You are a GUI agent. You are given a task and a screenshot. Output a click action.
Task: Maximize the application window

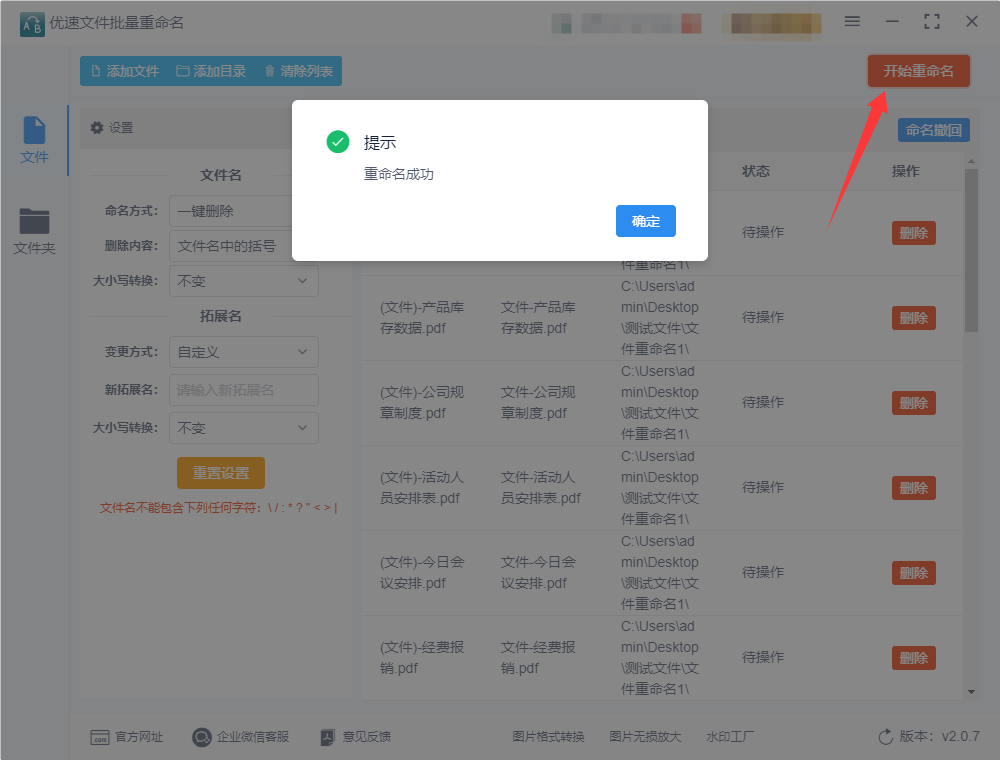[x=932, y=21]
